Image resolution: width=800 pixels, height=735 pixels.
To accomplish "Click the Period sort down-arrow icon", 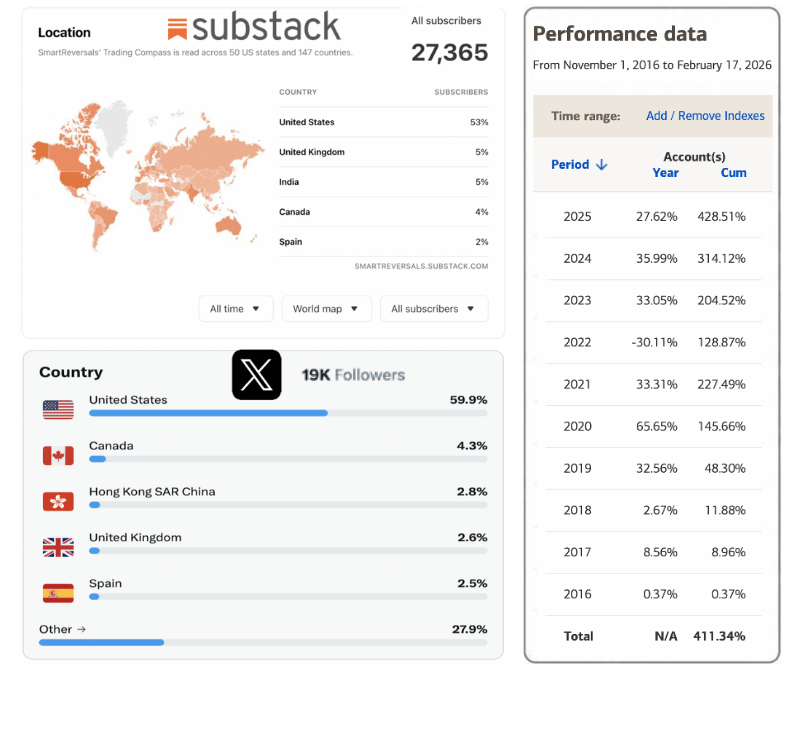I will point(602,165).
